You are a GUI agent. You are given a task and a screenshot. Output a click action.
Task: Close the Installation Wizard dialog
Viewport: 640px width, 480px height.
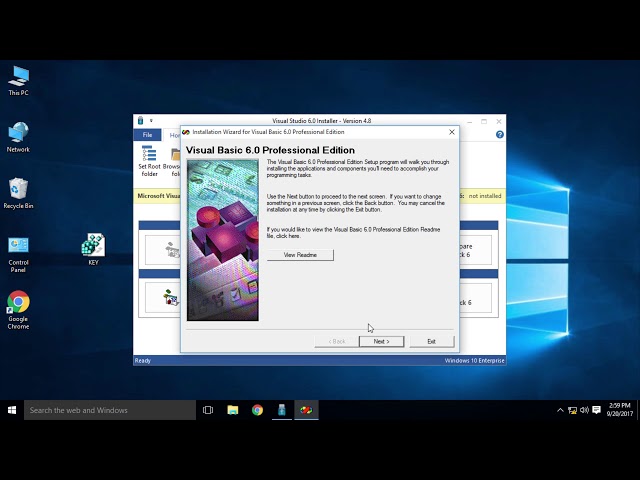click(x=451, y=132)
